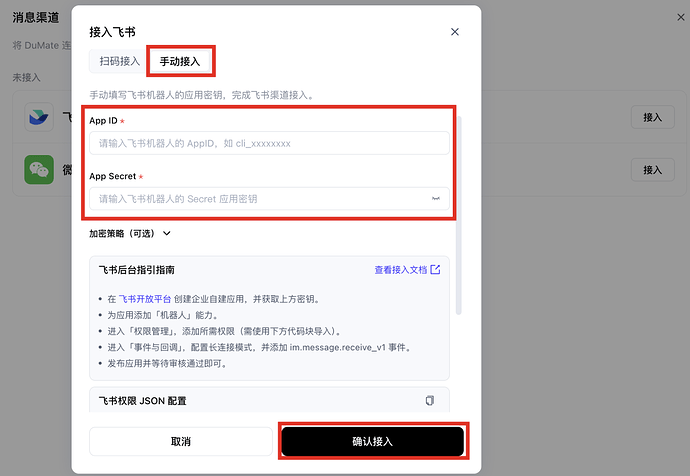Open the 飞书开放平台 link
690x476 pixels.
point(145,299)
